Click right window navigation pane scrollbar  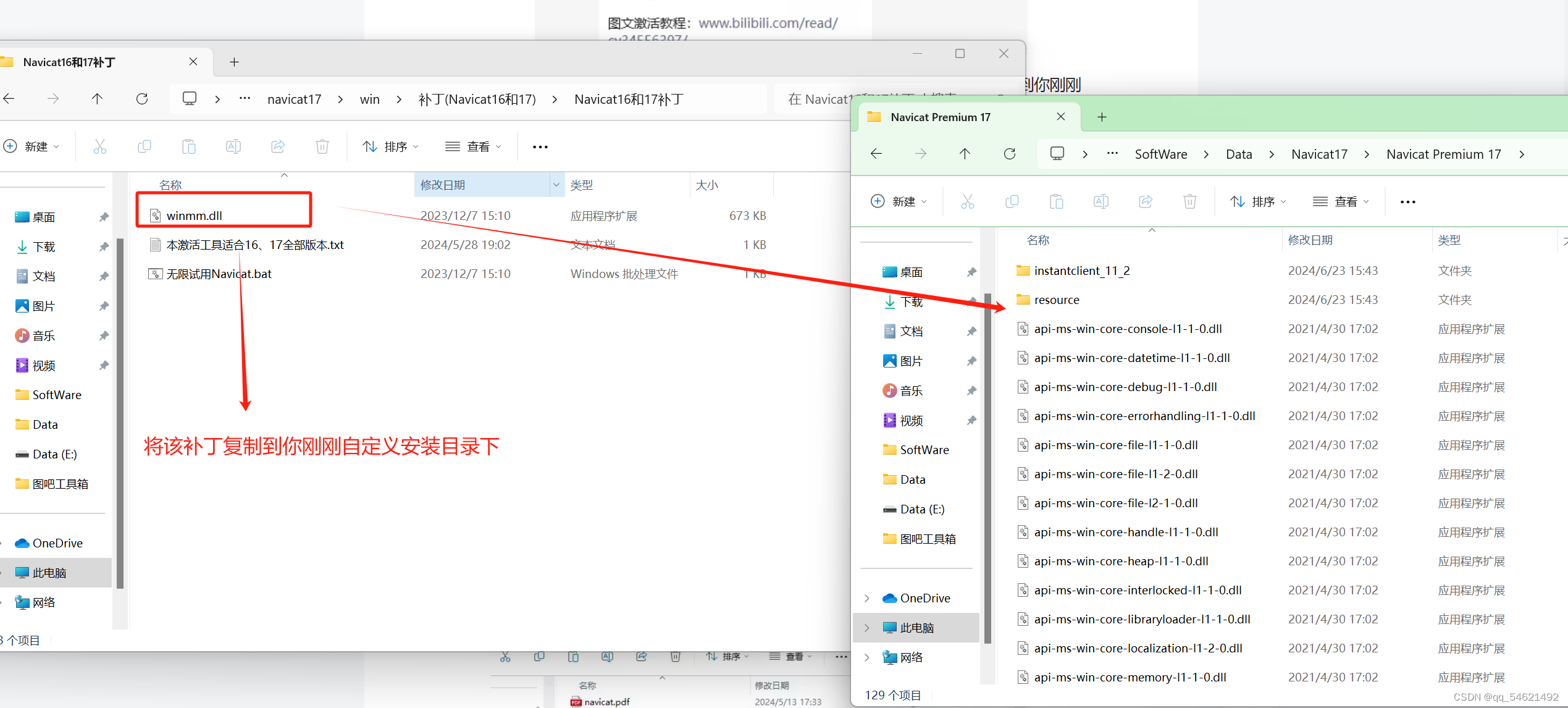(987, 468)
